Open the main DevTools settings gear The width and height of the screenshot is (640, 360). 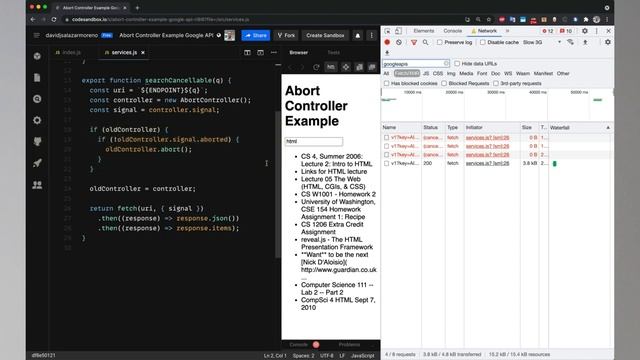tap(585, 31)
